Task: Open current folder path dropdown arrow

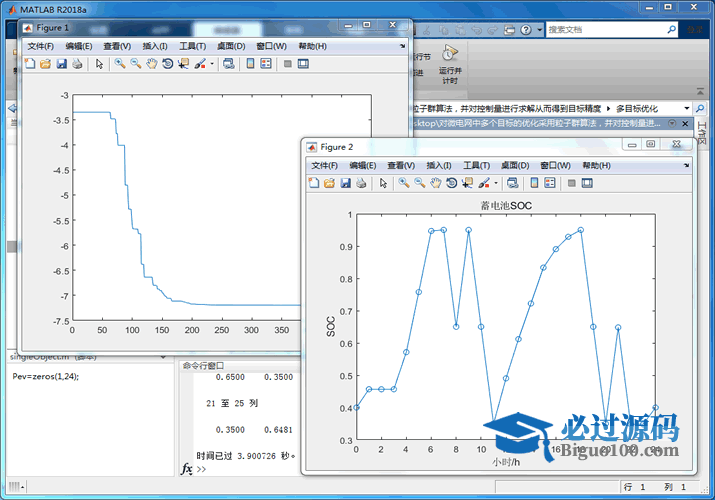Action: click(687, 108)
